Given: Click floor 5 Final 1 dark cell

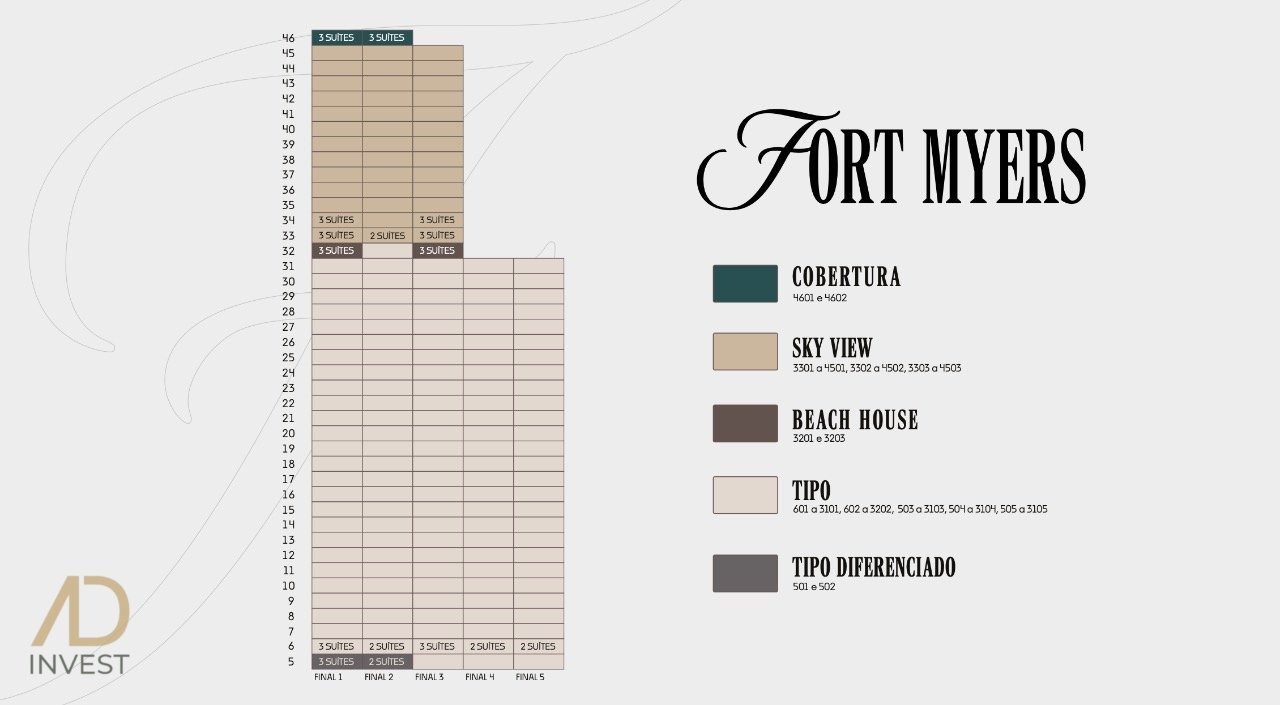Looking at the screenshot, I should (x=337, y=662).
